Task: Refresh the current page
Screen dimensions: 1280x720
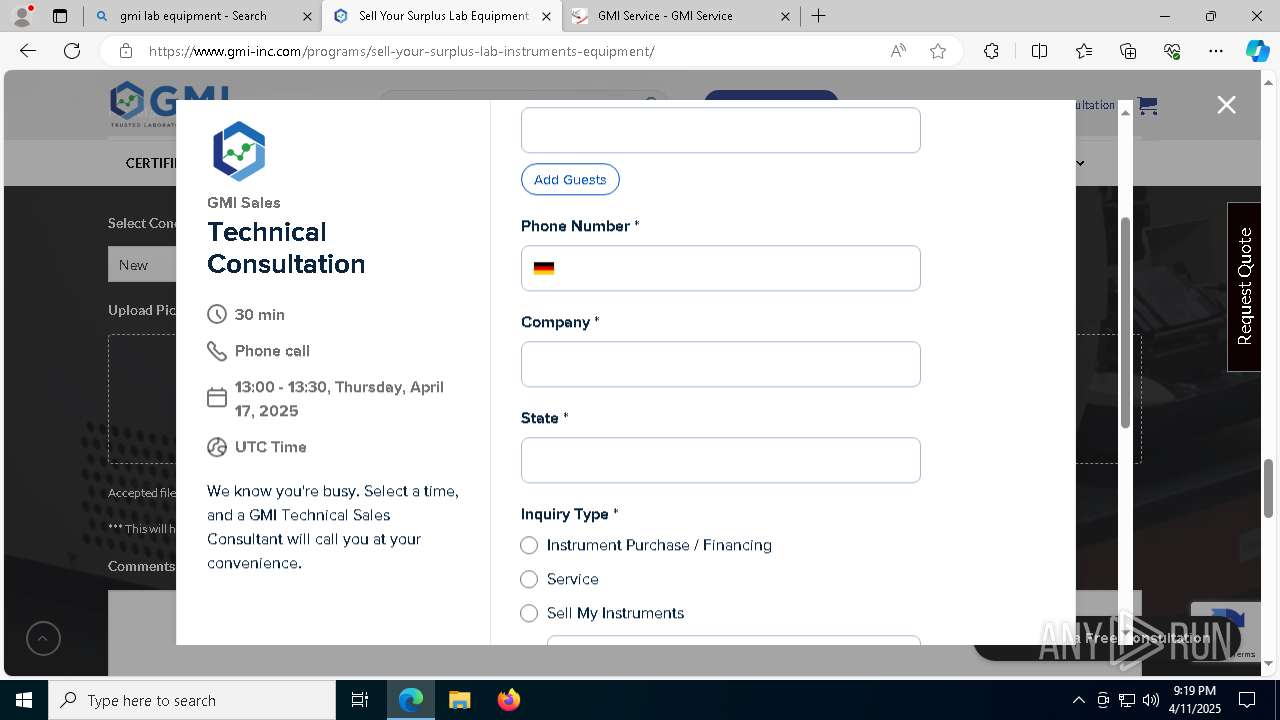Action: (x=72, y=51)
